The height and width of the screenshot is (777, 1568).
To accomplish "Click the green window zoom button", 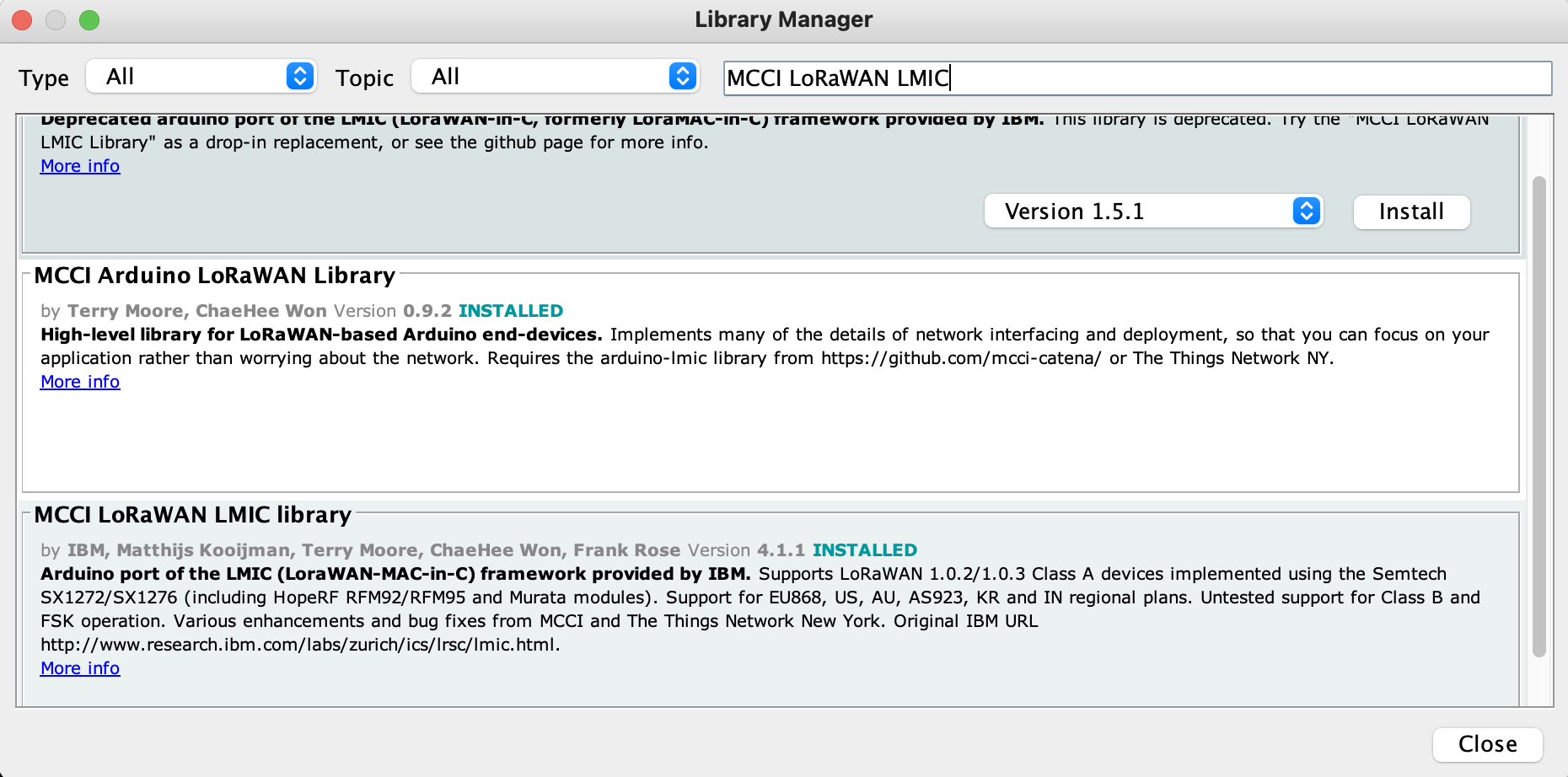I will [x=89, y=20].
